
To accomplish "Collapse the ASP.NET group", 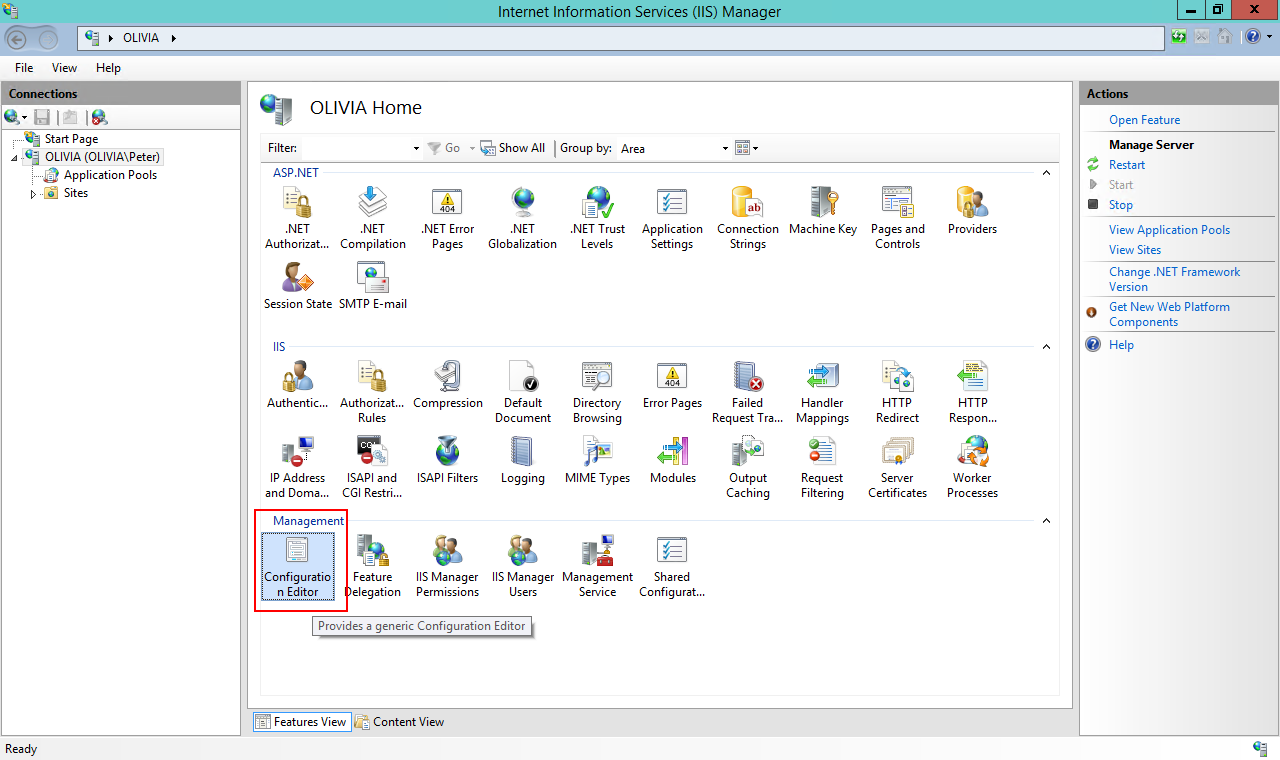I will coord(1046,173).
